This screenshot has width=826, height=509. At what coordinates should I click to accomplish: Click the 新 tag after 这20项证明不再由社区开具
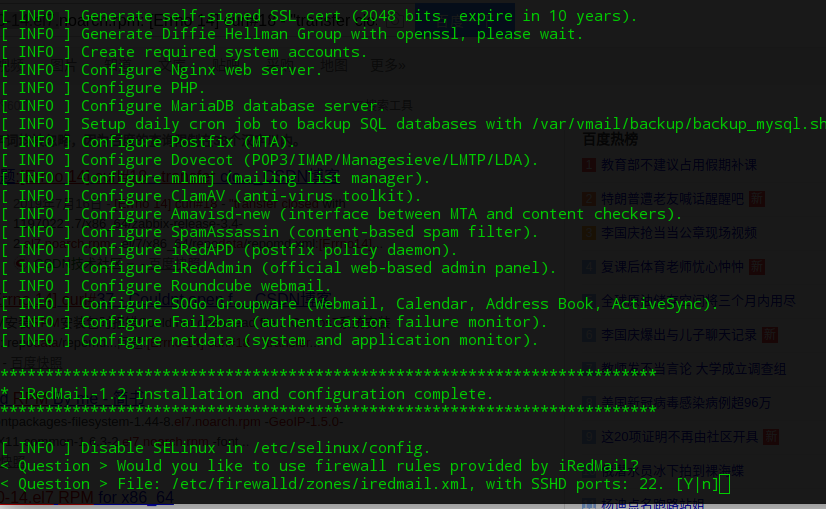click(769, 437)
